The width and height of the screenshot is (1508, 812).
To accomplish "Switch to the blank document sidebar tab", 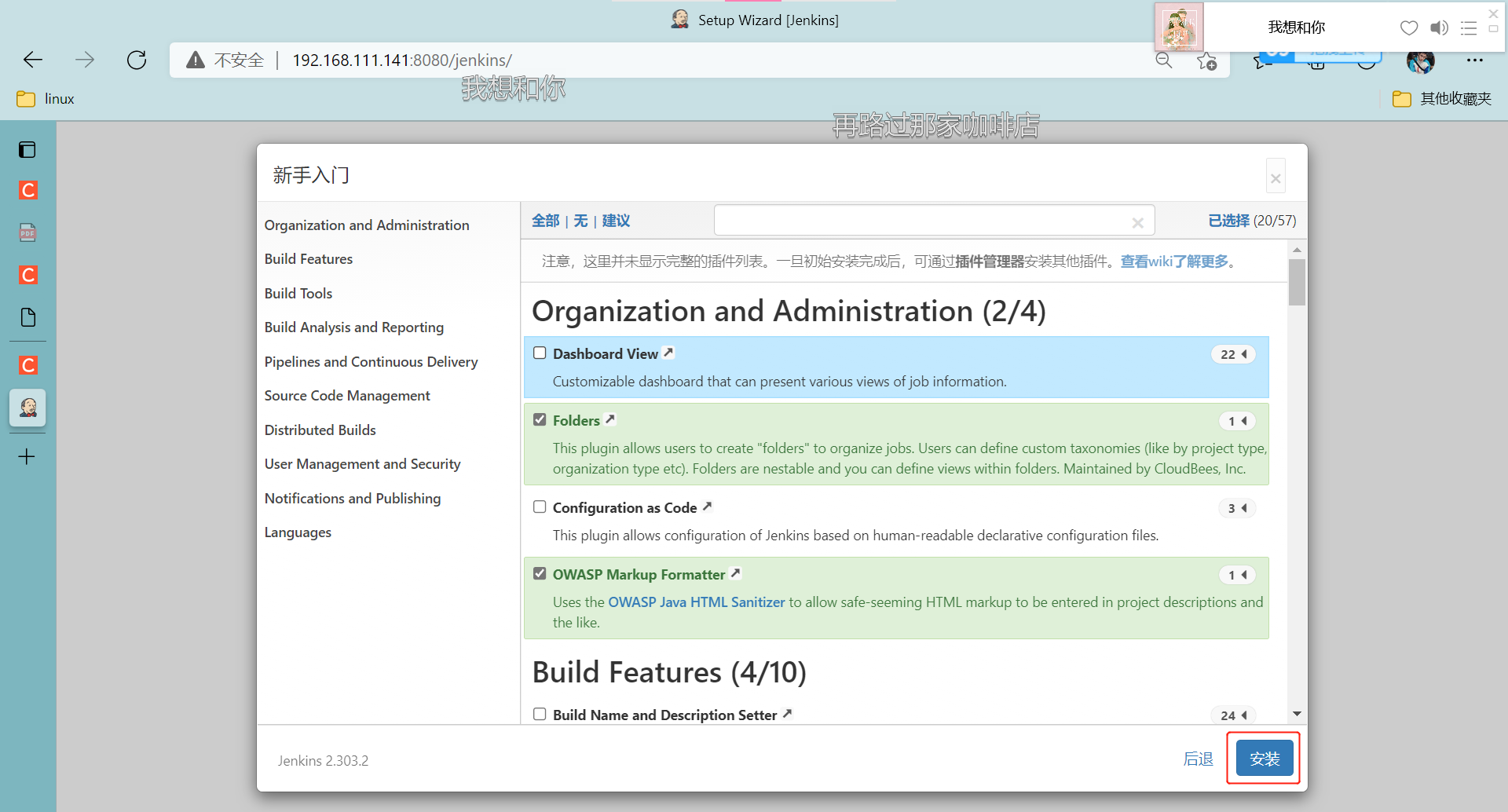I will [27, 317].
